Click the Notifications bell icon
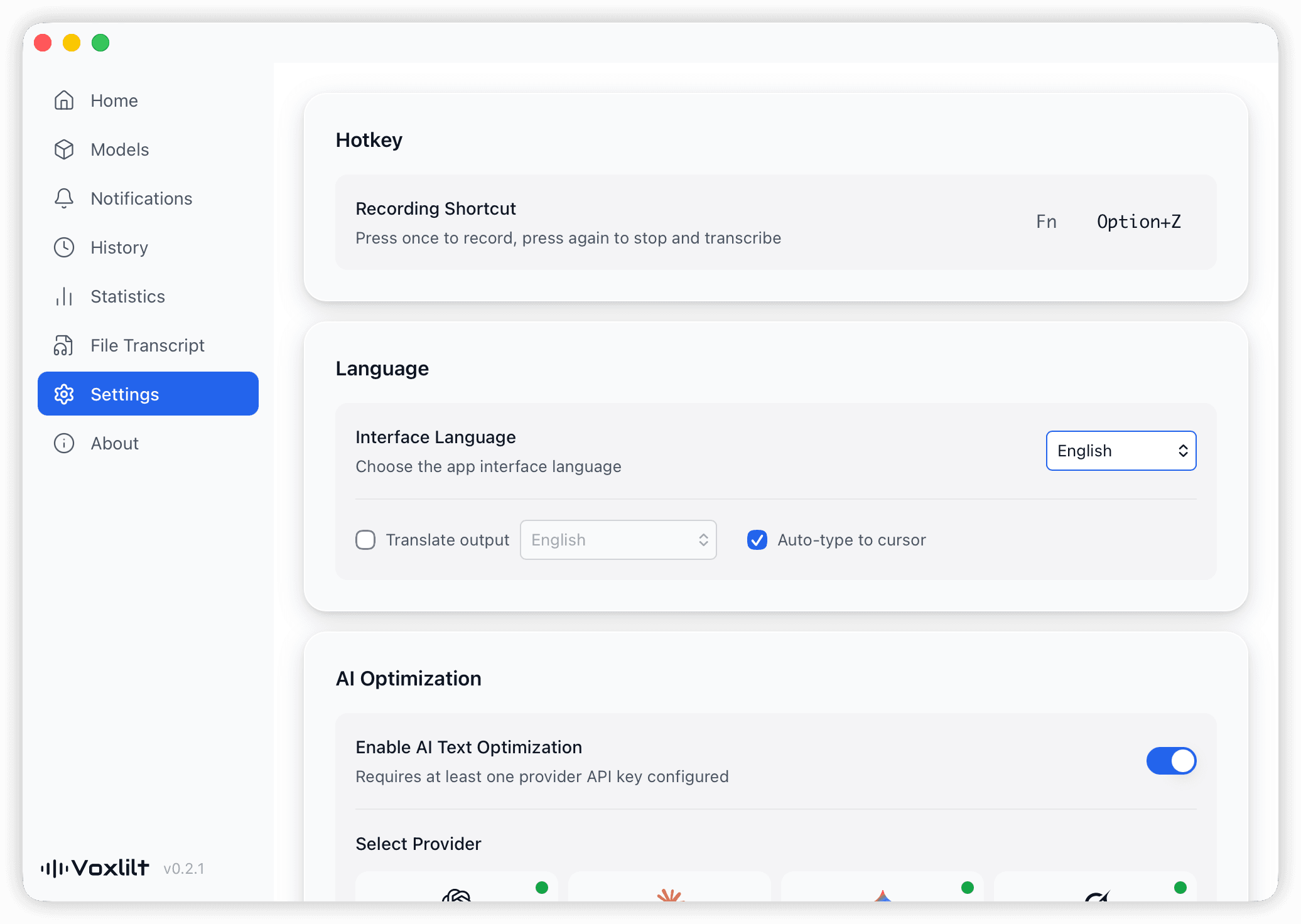Image resolution: width=1301 pixels, height=924 pixels. point(64,198)
